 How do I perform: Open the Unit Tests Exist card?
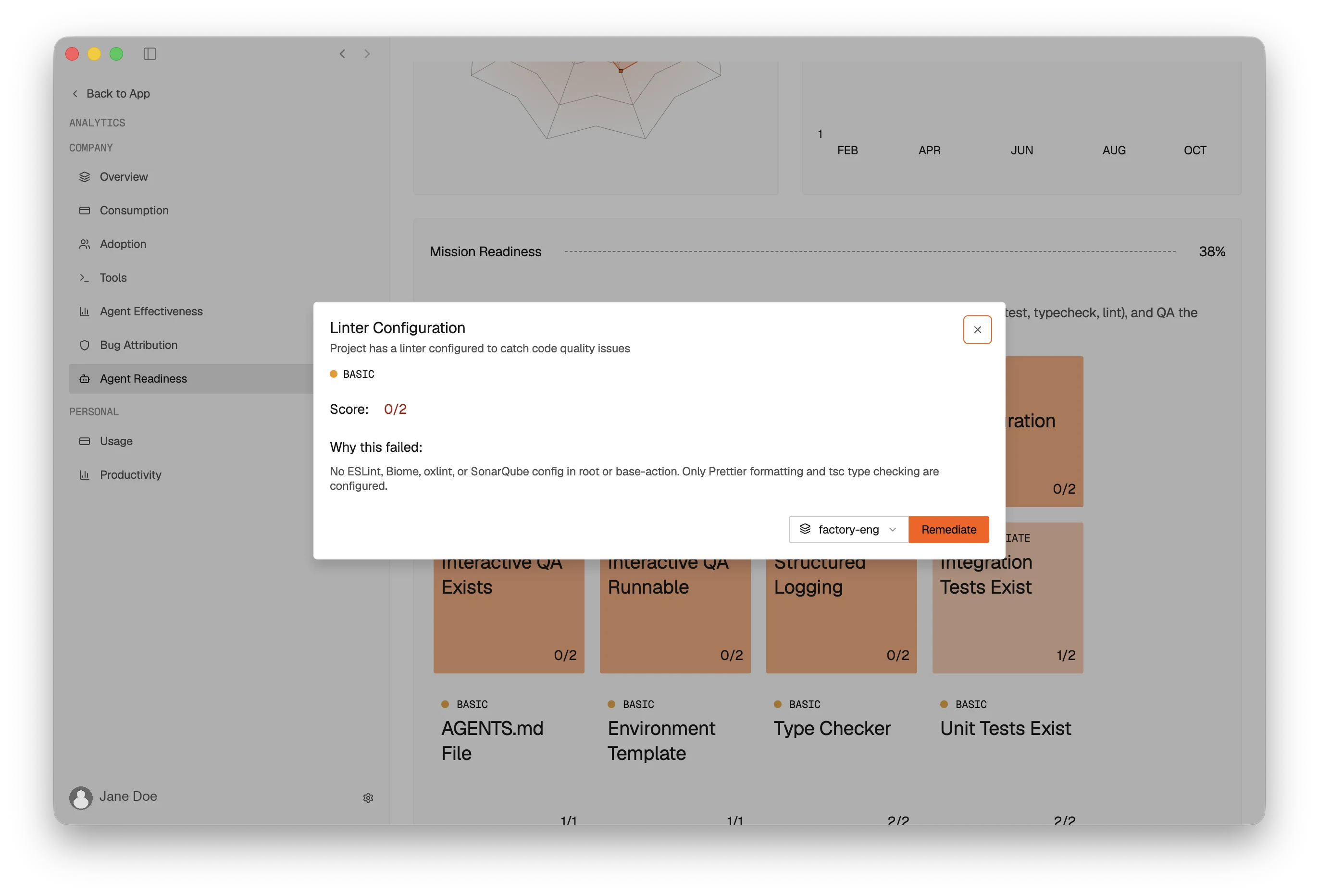point(1008,758)
